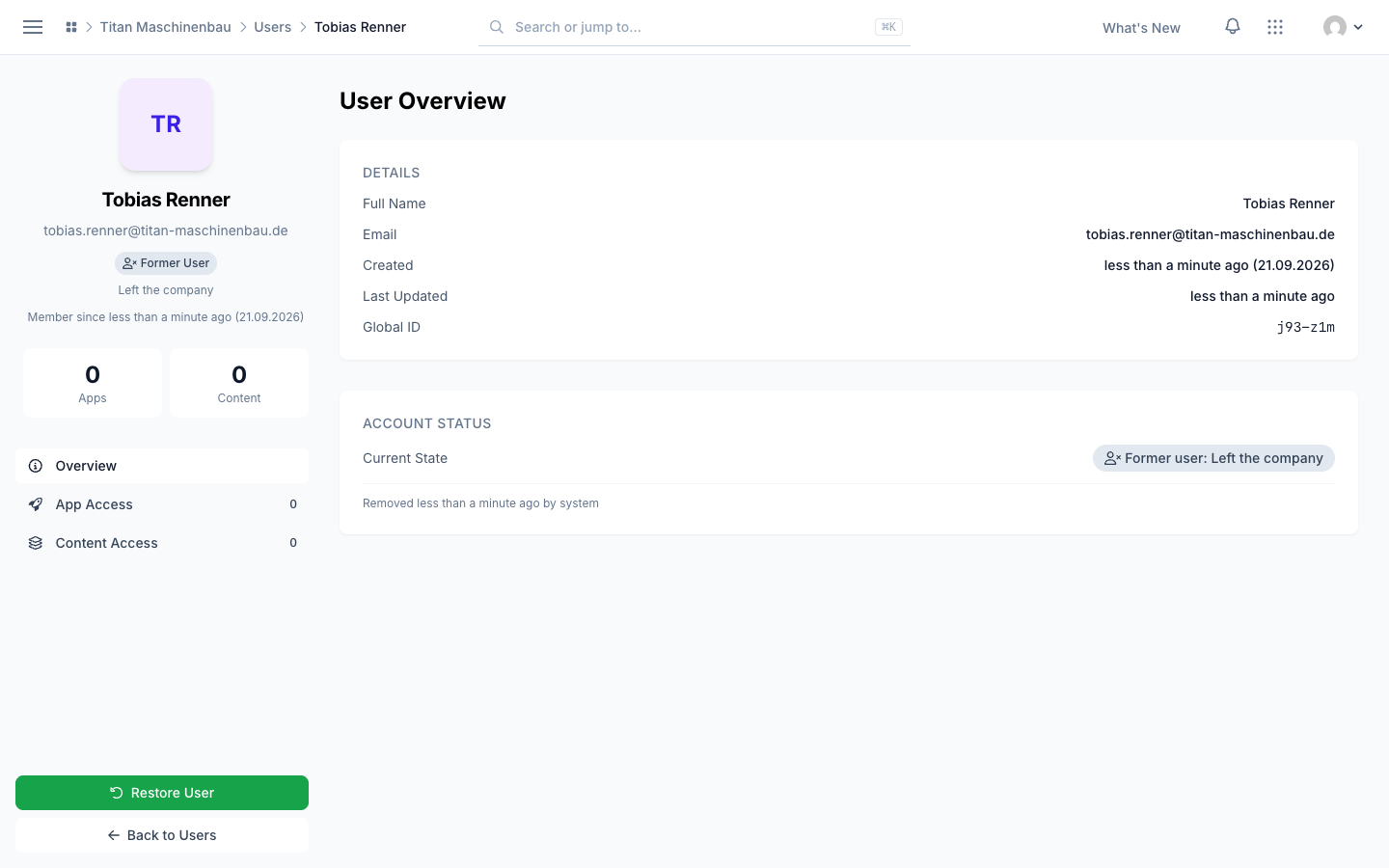
Task: Click the Apps count card
Action: tap(93, 383)
